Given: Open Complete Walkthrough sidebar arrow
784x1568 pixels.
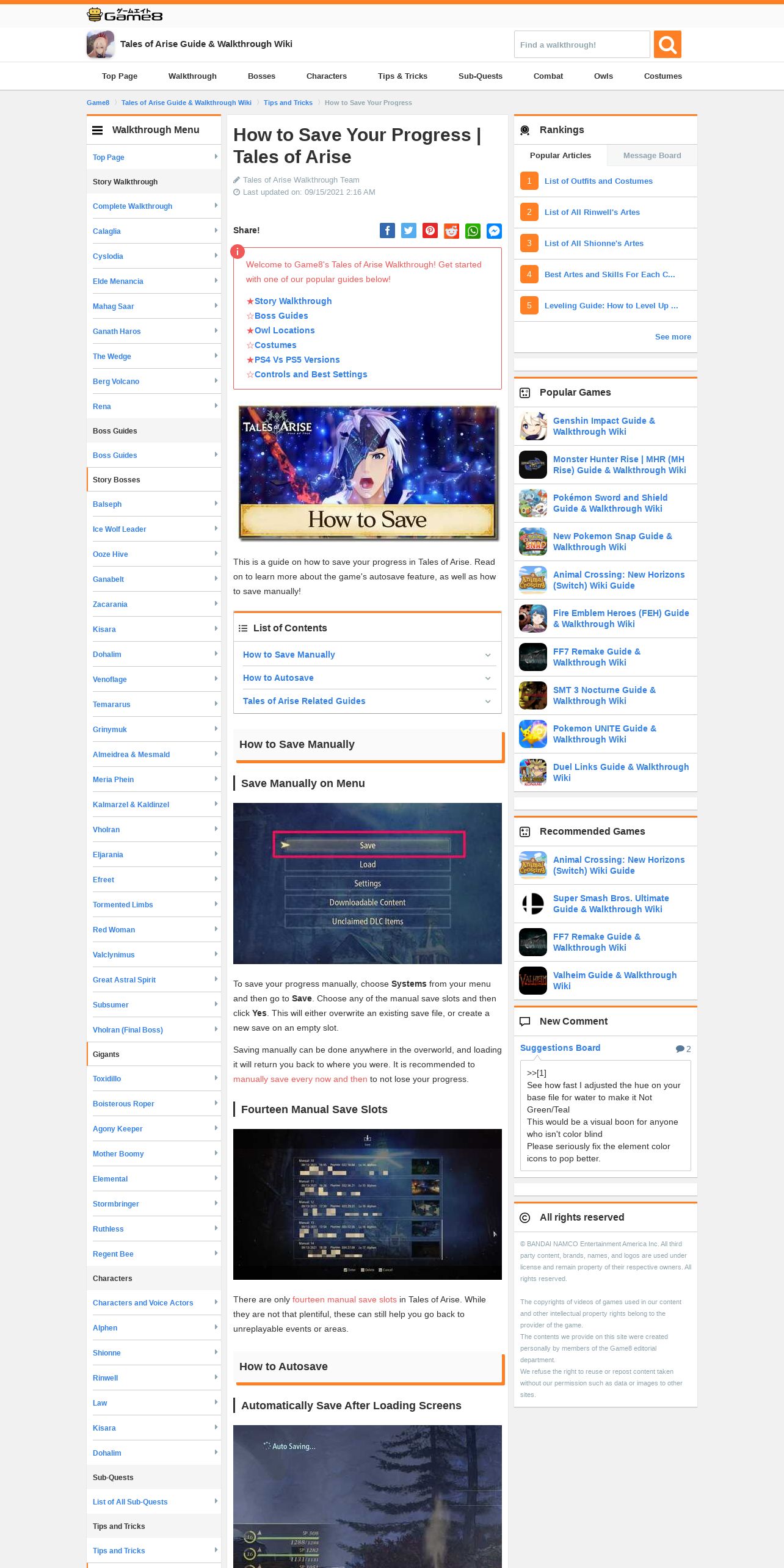Looking at the screenshot, I should pos(216,206).
